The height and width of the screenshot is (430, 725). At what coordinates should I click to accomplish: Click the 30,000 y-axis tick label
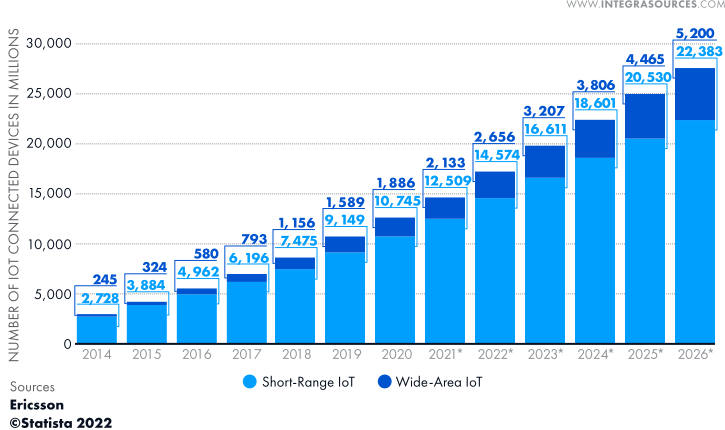(x=46, y=44)
